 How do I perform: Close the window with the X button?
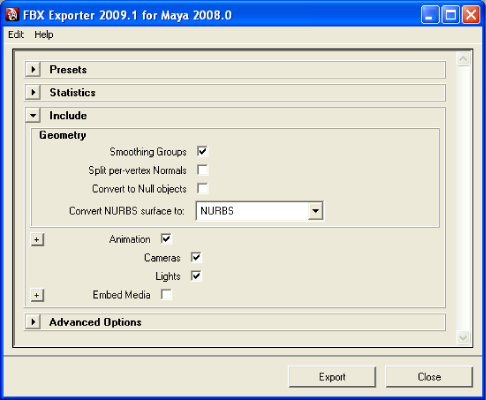[x=471, y=15]
